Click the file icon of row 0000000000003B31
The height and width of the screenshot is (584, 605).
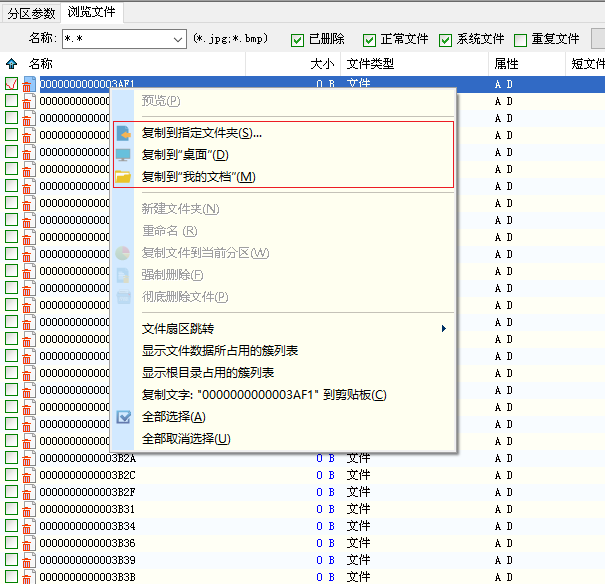tap(29, 509)
